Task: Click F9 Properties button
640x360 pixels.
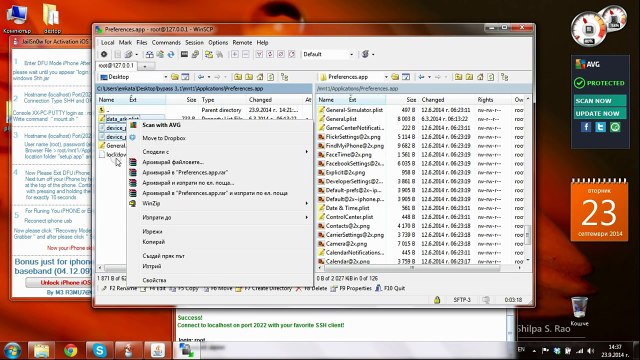Action: point(351,288)
